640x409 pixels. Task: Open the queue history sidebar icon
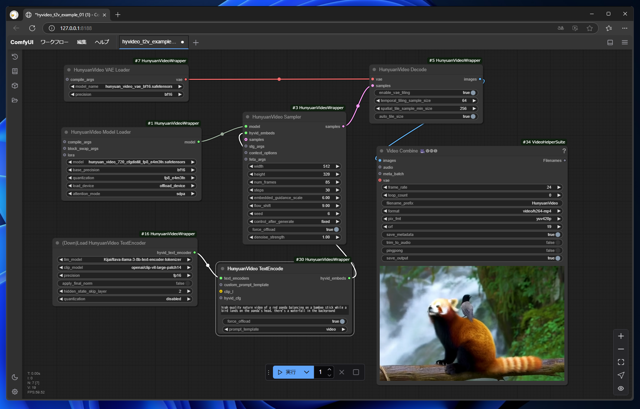pos(14,57)
